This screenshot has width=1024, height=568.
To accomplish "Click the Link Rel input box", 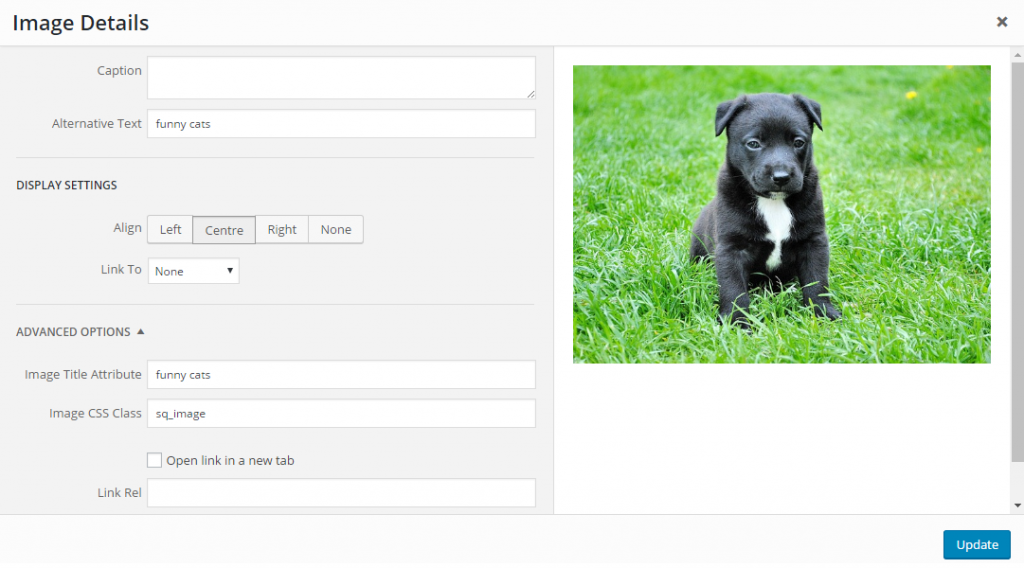I will (x=340, y=493).
